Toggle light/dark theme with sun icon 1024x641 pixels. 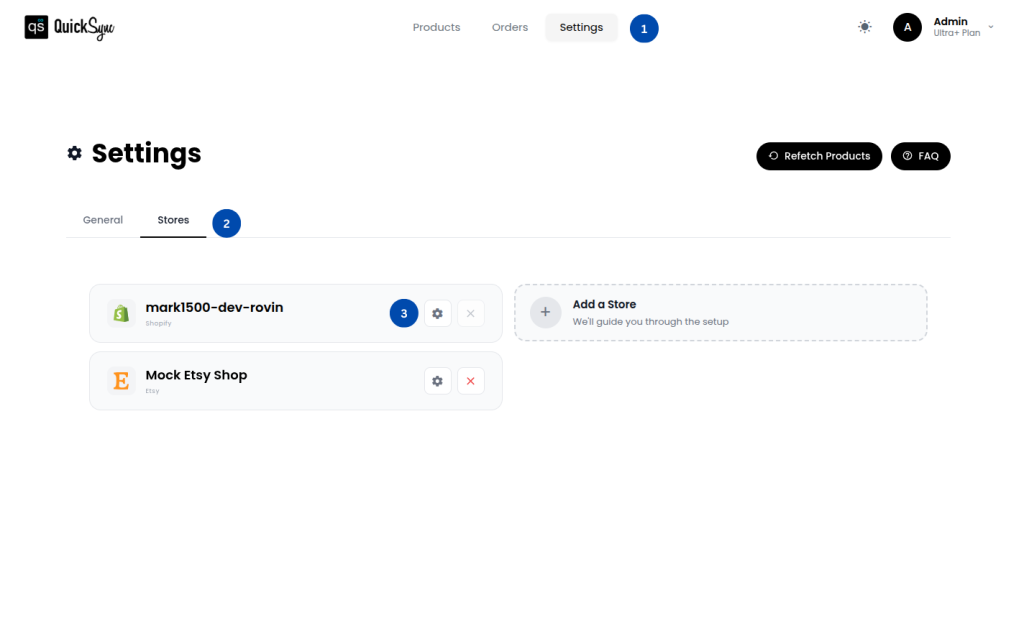click(864, 27)
